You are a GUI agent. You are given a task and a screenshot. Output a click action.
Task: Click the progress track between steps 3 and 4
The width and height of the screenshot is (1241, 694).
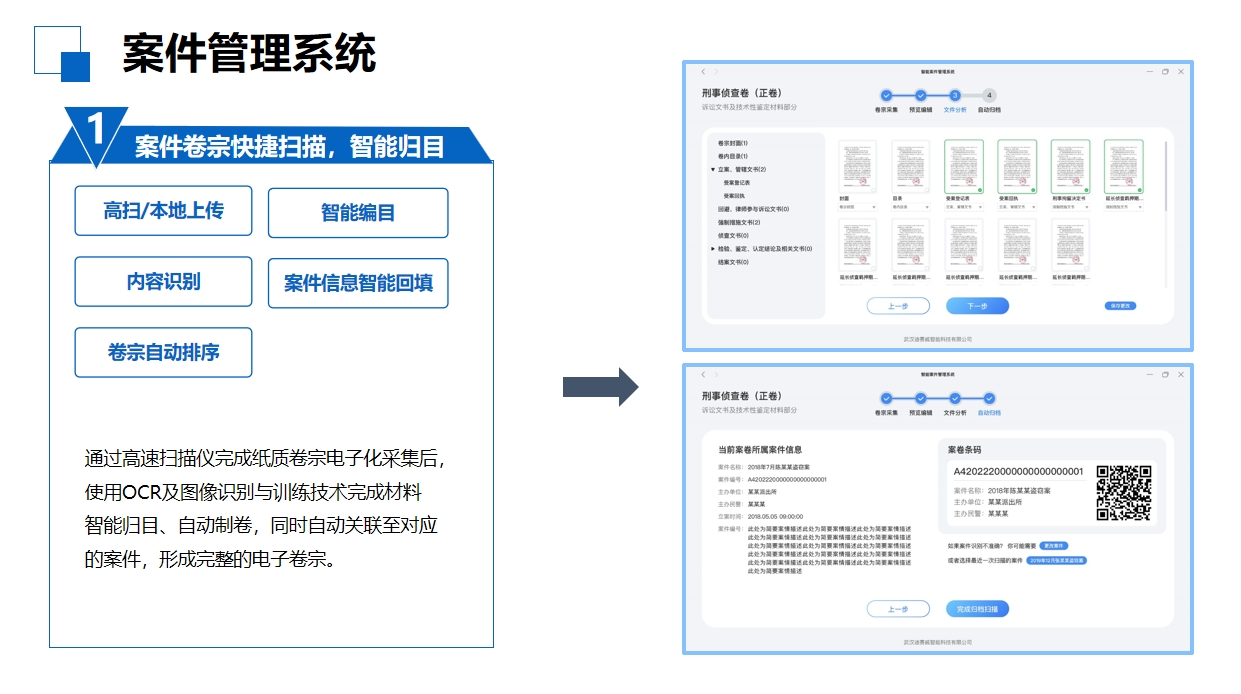point(972,96)
